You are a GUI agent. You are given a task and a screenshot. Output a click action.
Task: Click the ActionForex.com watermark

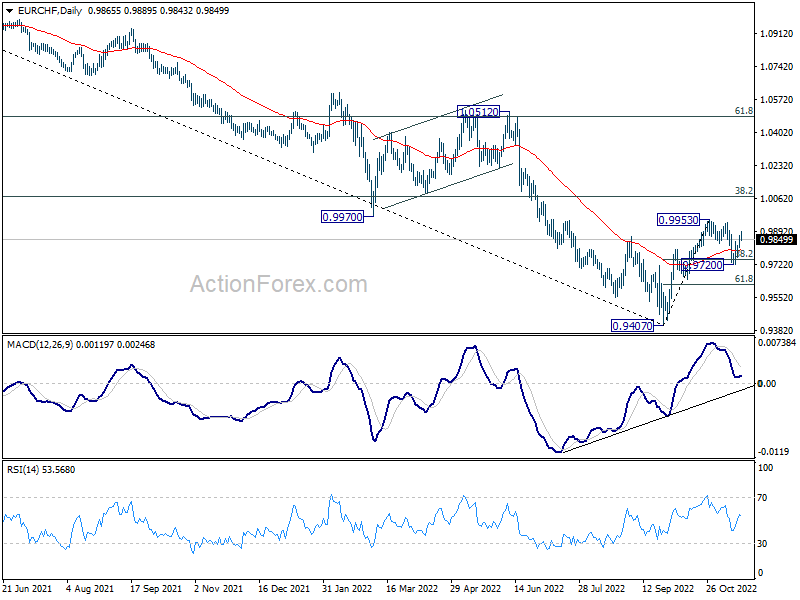point(279,284)
